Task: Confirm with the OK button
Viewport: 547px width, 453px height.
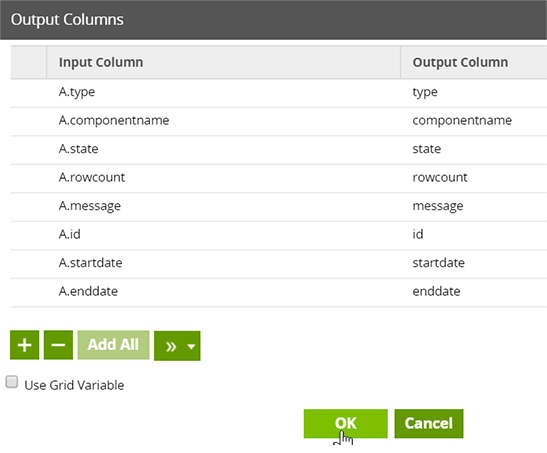Action: point(346,424)
